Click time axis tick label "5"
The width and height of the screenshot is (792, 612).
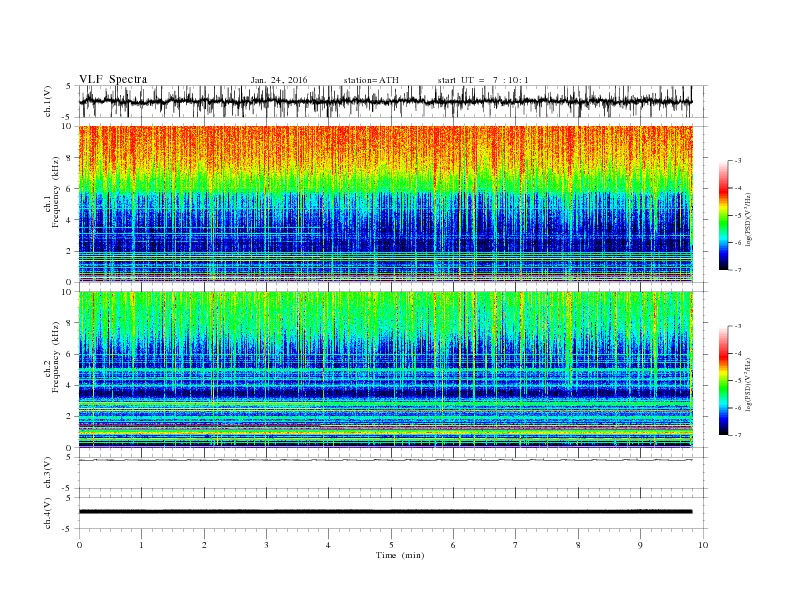(391, 545)
